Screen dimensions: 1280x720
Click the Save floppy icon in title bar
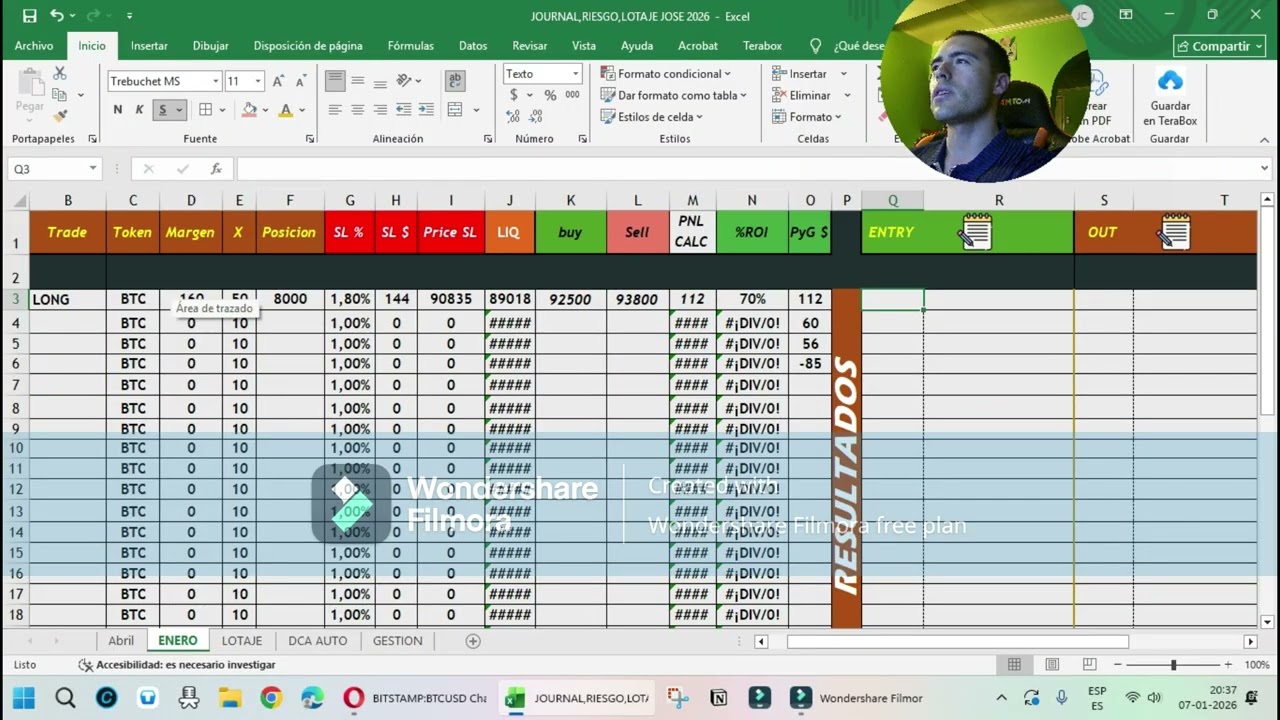pos(29,16)
